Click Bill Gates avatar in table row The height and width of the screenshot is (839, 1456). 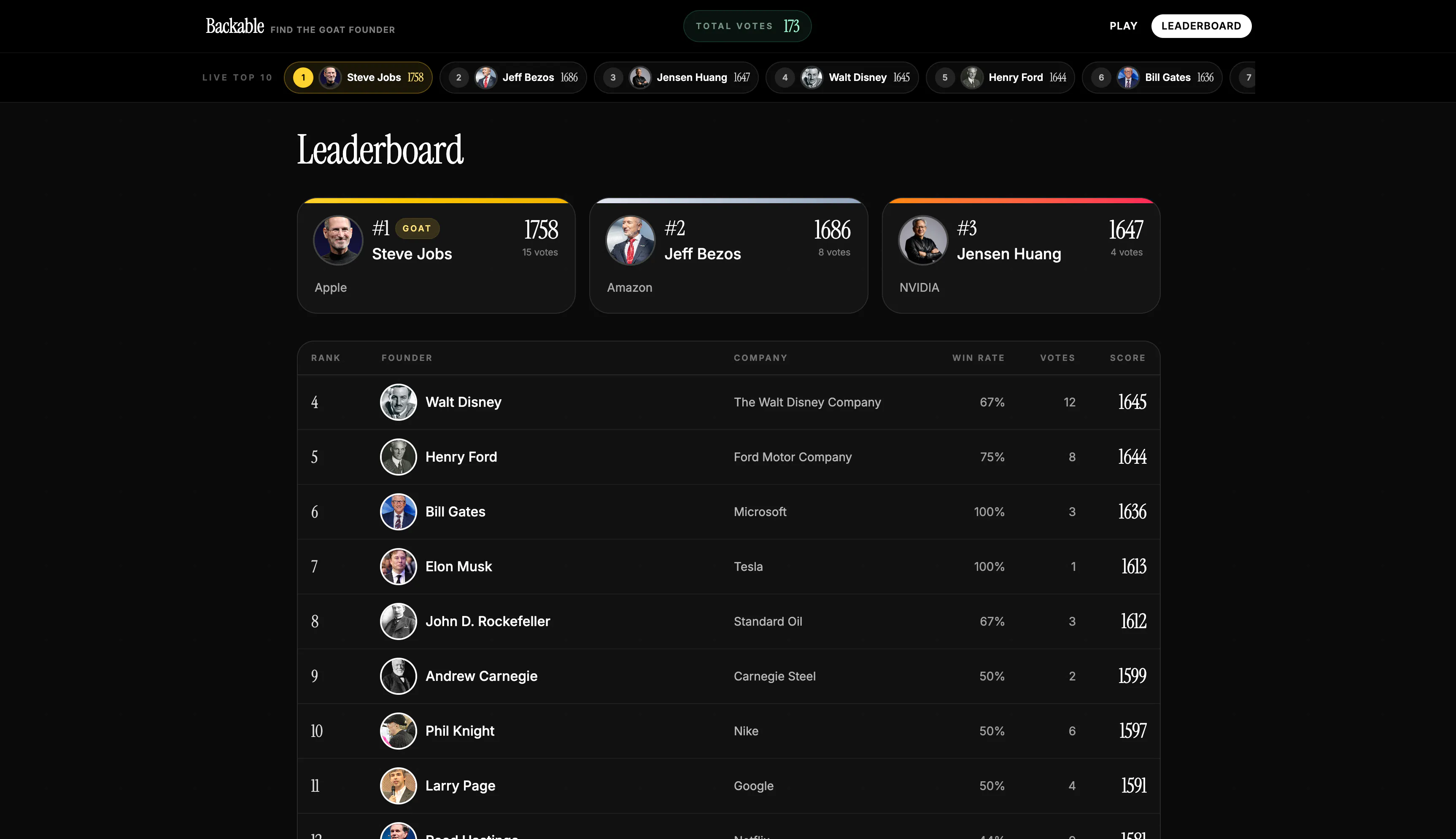click(398, 512)
